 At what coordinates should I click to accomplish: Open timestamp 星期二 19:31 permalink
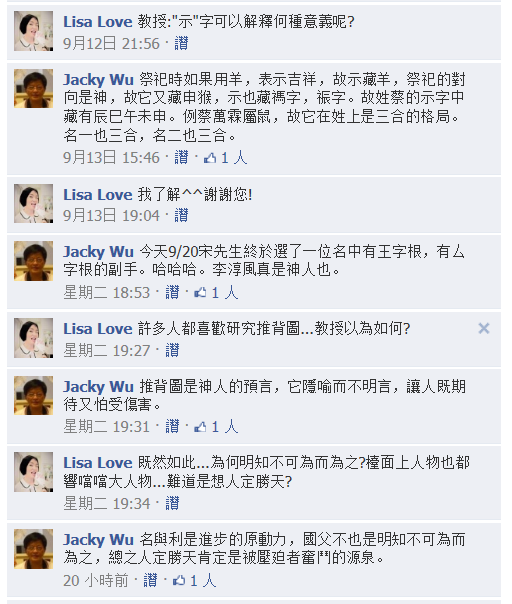[106, 426]
